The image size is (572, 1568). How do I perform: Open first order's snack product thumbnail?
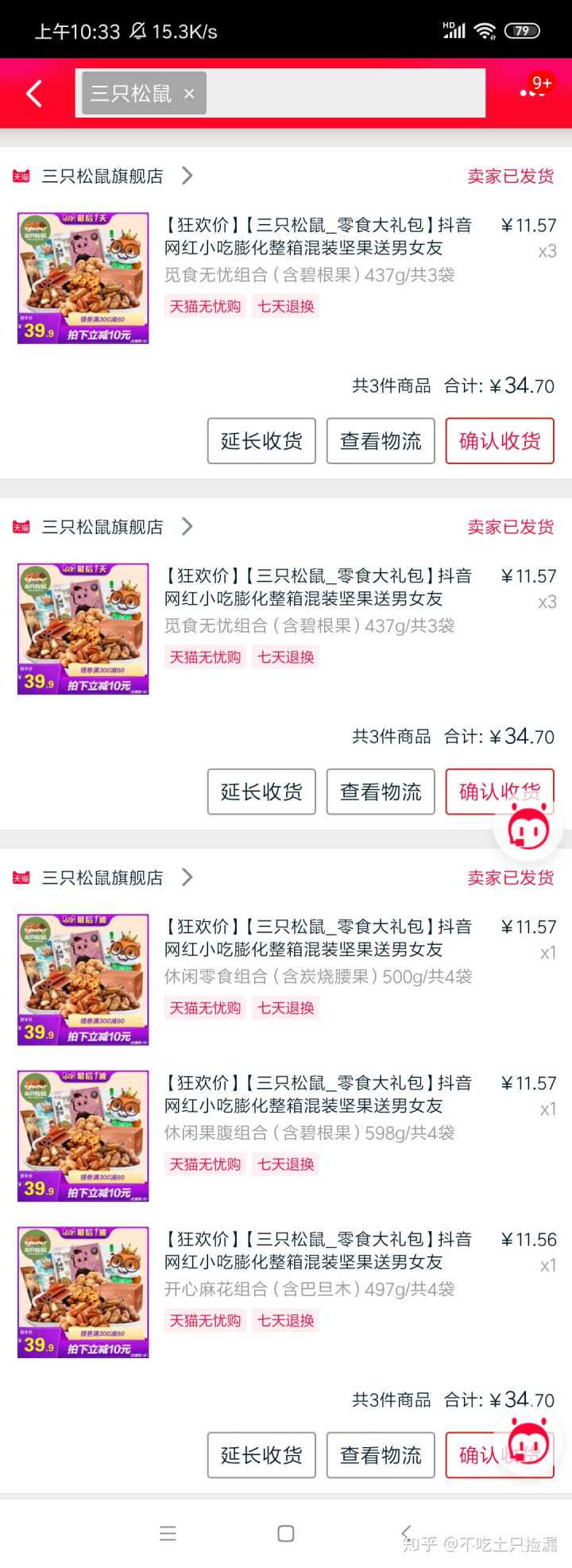[83, 278]
